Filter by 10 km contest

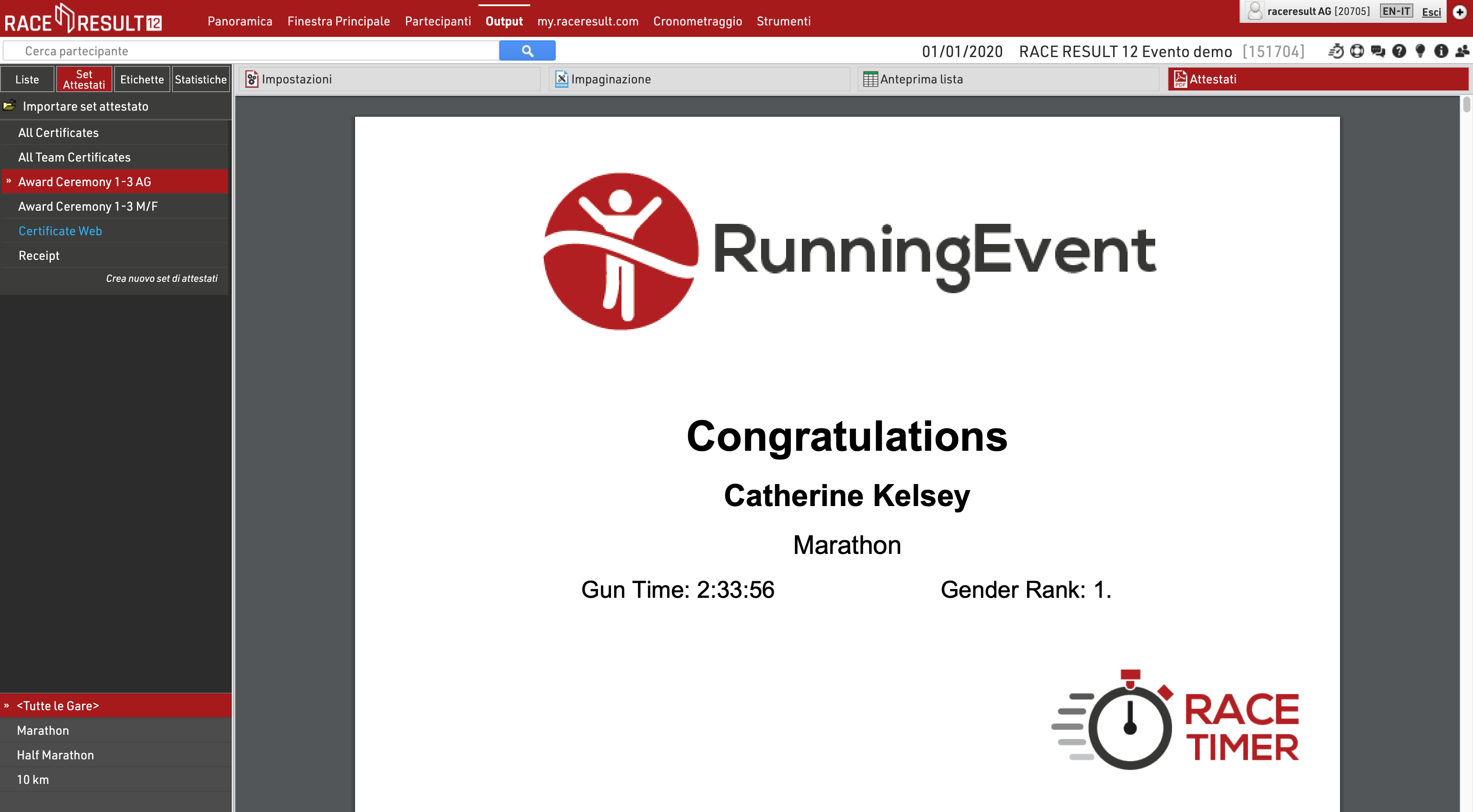115,780
